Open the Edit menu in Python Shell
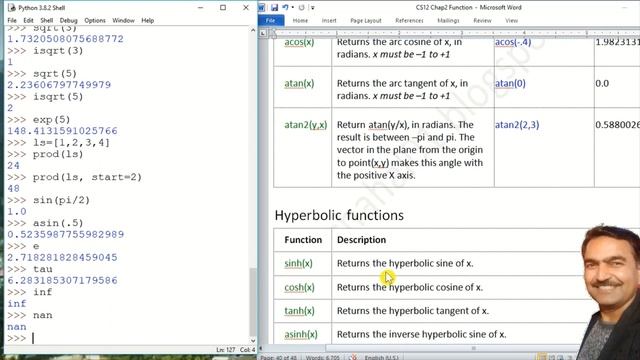The width and height of the screenshot is (640, 360). coord(28,20)
